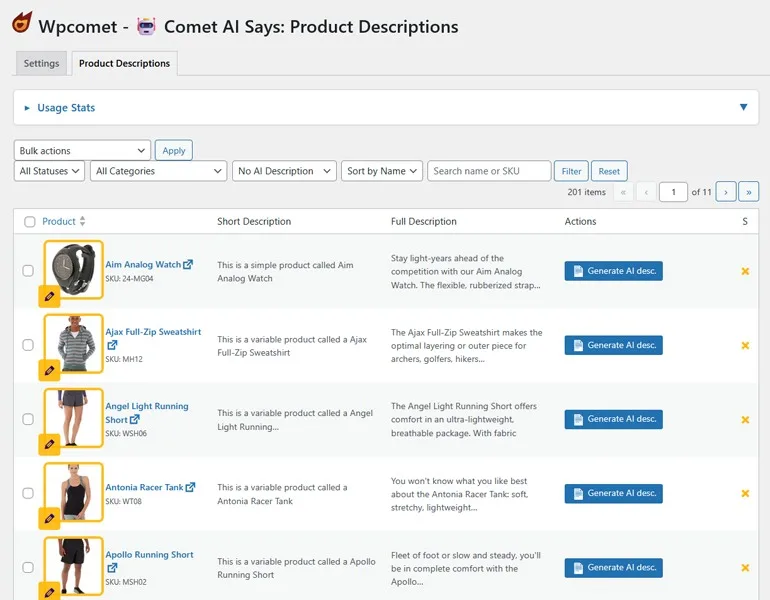Click the pencil edit icon on Aim Analog Watch
This screenshot has width=770, height=600.
(x=49, y=296)
